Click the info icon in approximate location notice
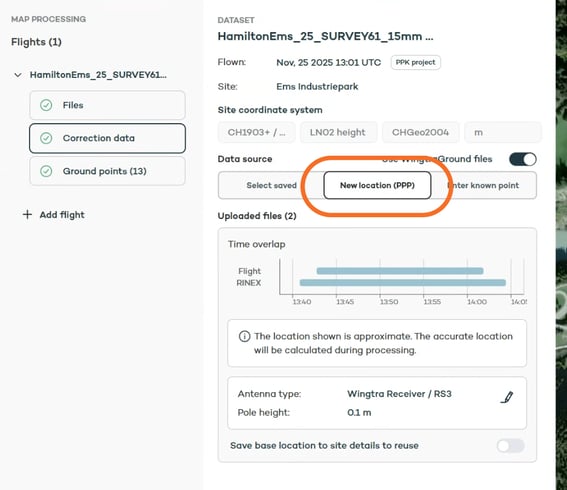 pos(244,336)
